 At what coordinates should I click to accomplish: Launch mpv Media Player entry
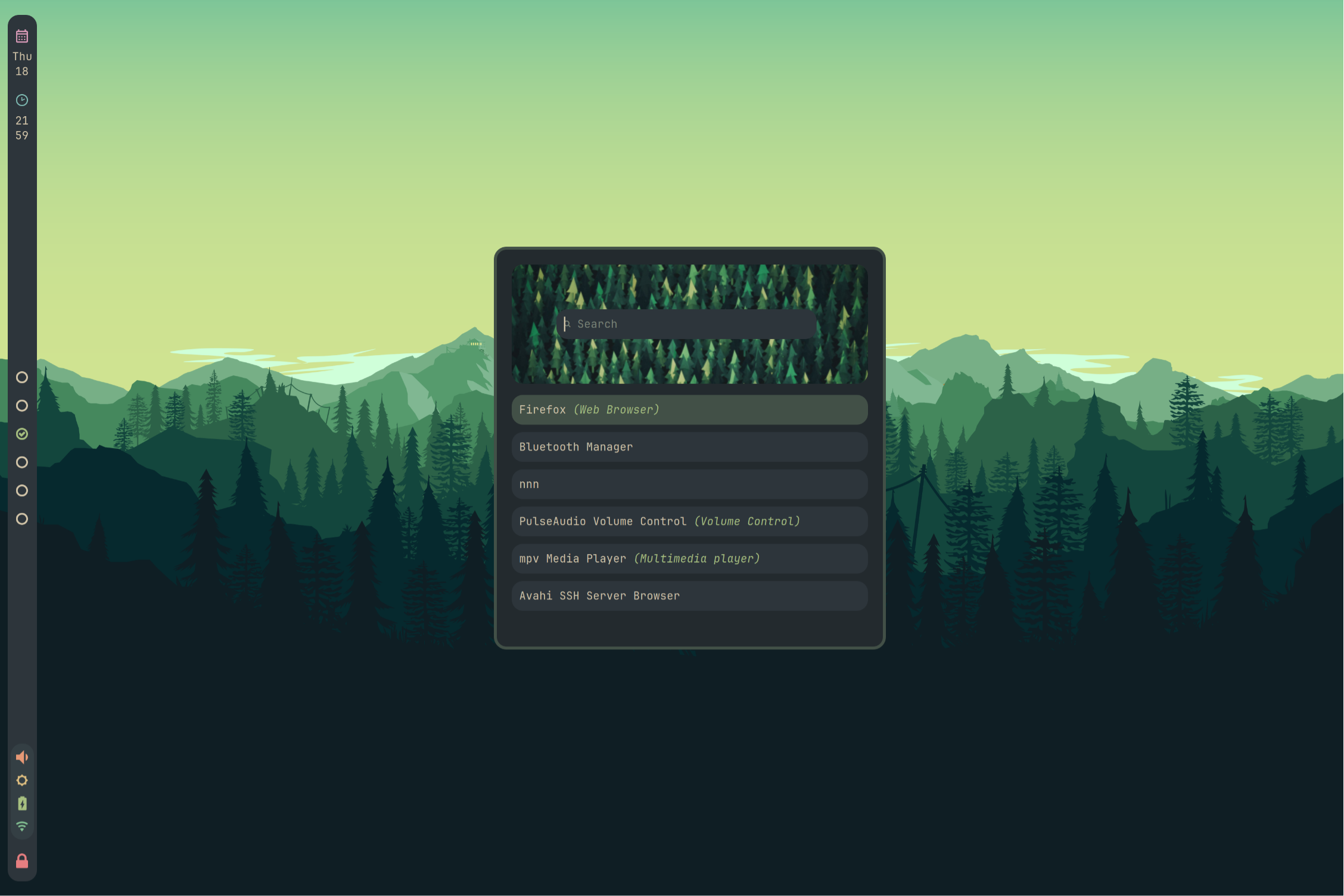tap(689, 559)
